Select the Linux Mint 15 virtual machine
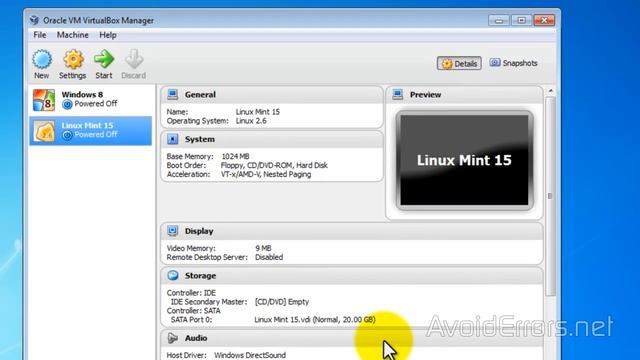Viewport: 640px width, 360px height. [91, 131]
